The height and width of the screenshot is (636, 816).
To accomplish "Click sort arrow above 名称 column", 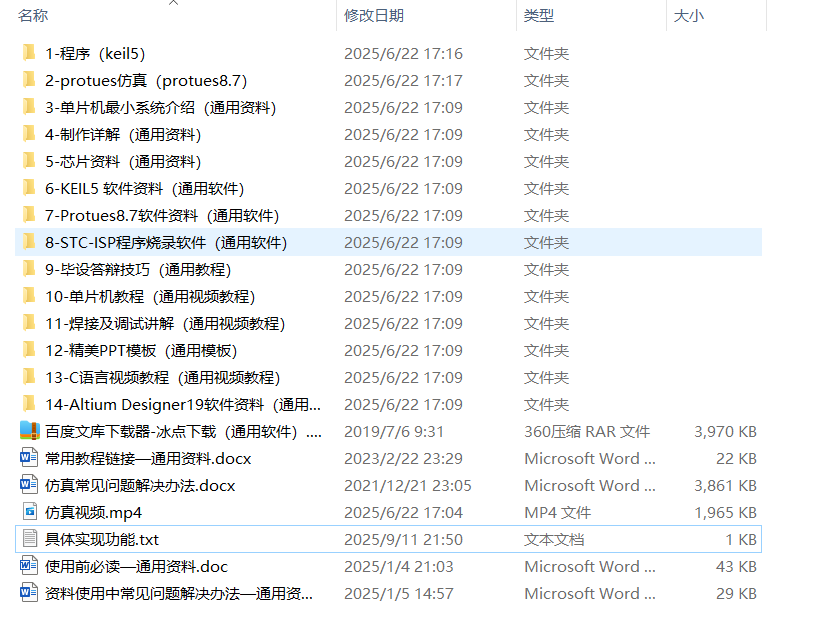I will [173, 3].
